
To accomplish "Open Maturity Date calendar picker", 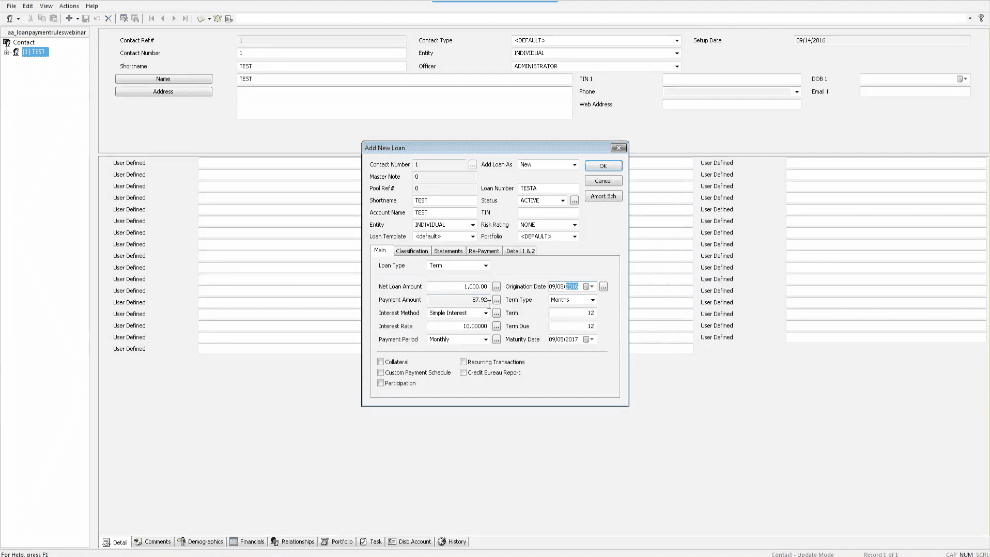I will pos(588,339).
